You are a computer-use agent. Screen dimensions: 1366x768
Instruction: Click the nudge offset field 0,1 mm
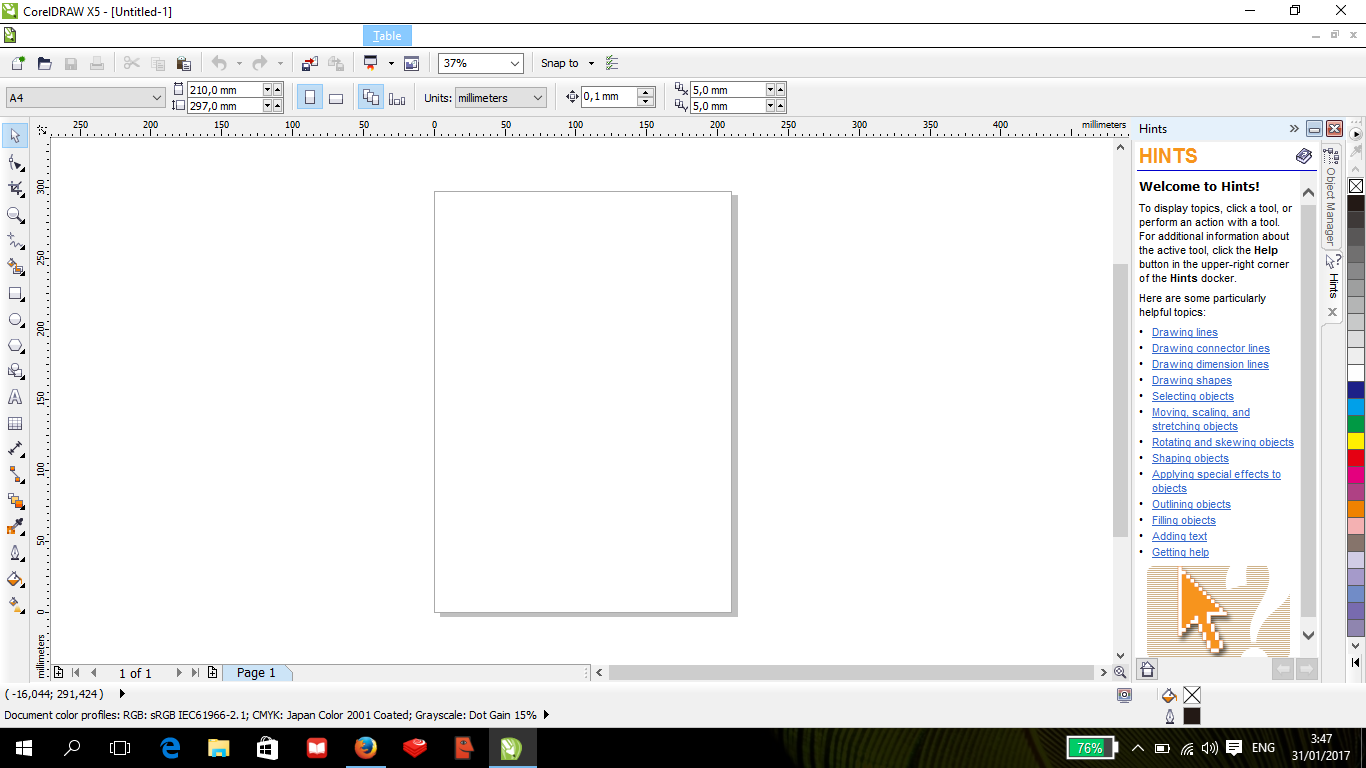pos(608,97)
